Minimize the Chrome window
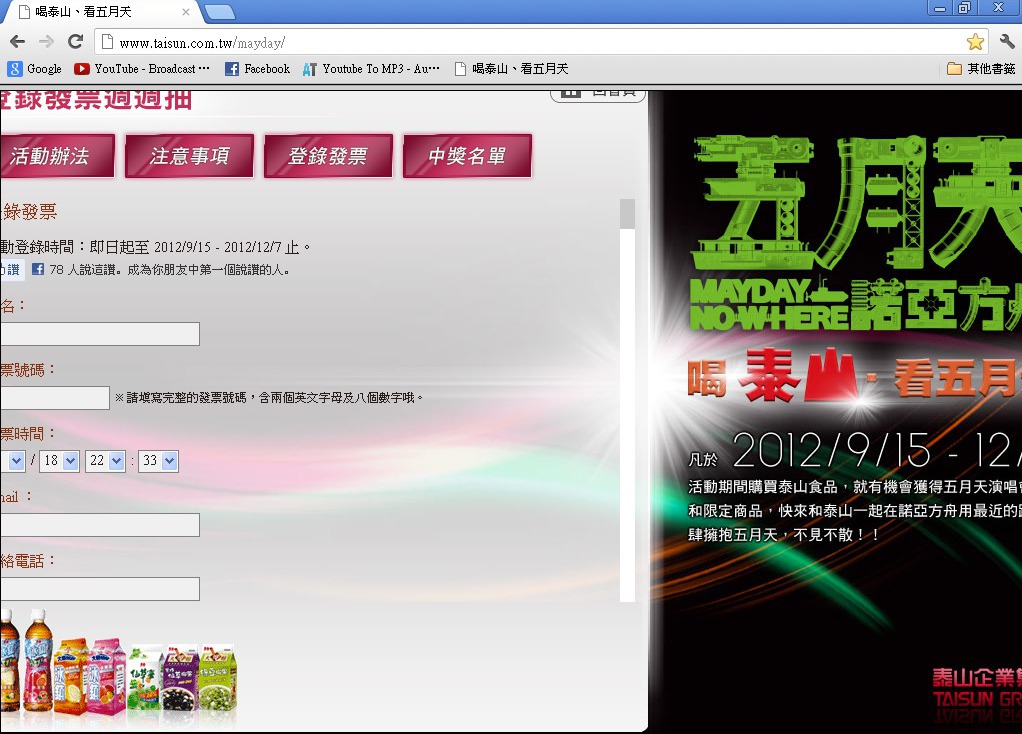Image resolution: width=1022 pixels, height=734 pixels. coord(940,8)
